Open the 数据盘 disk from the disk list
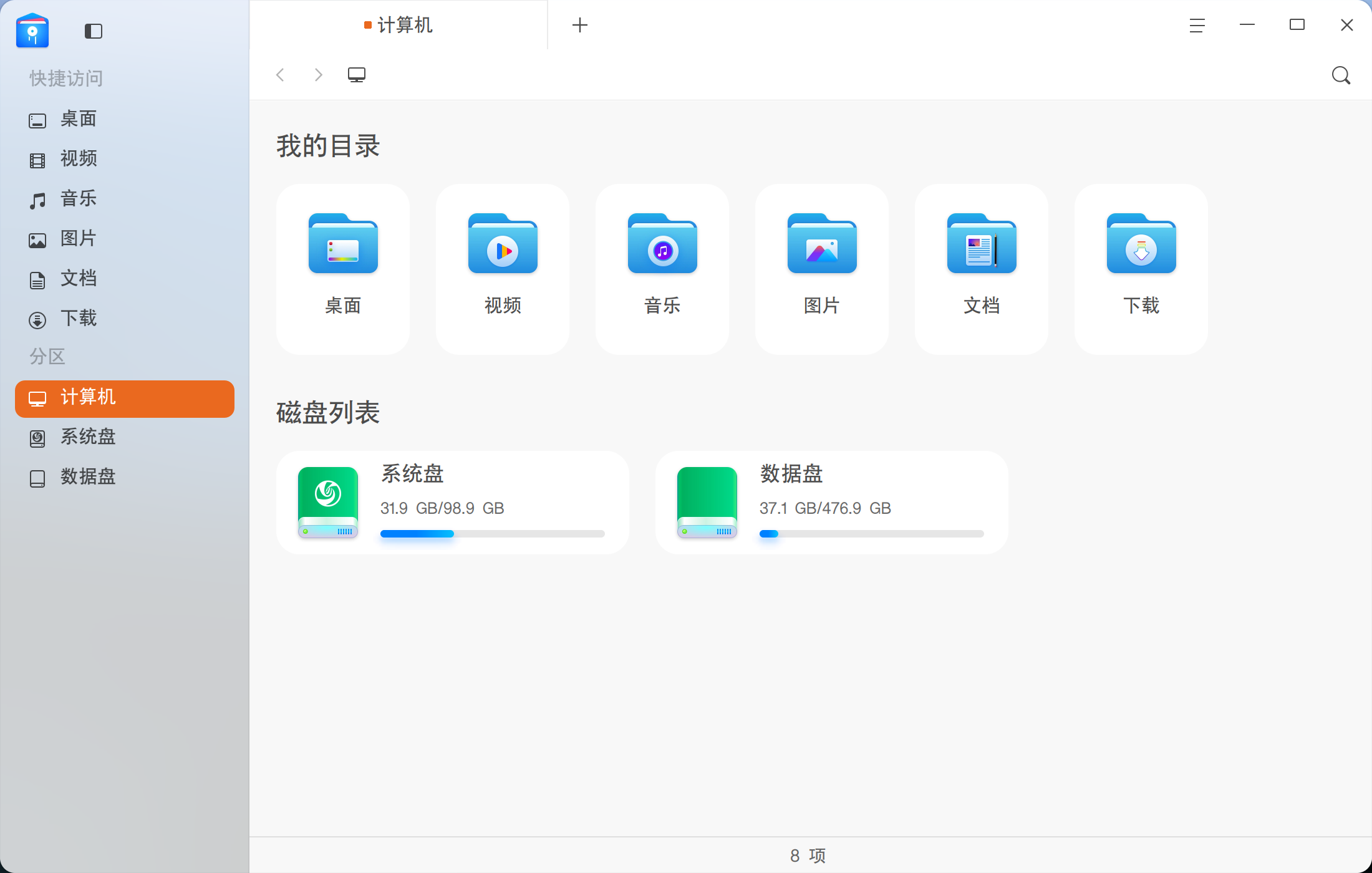 coord(832,502)
